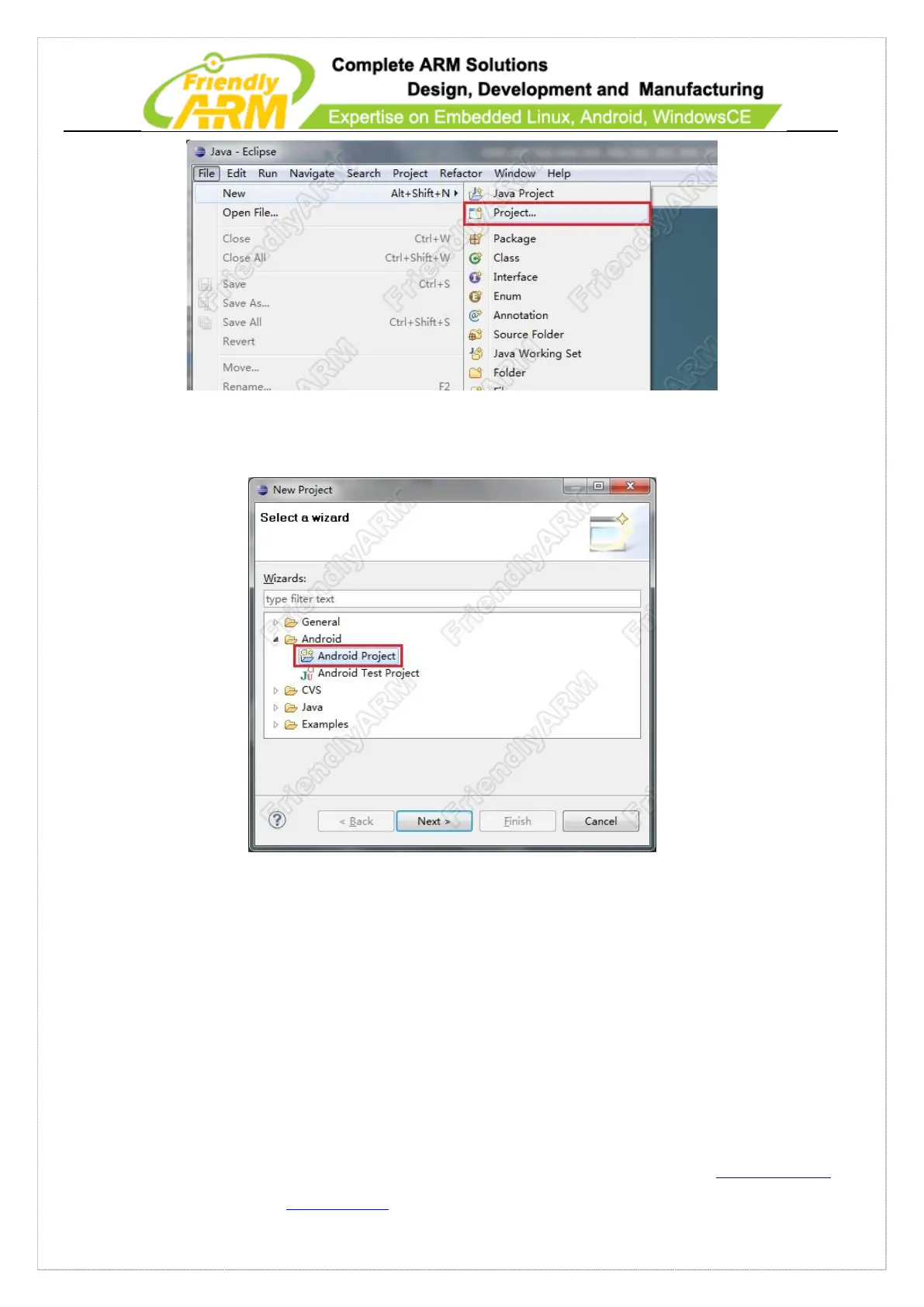924x1307 pixels.
Task: Click the Java Project icon in submenu
Action: point(476,193)
